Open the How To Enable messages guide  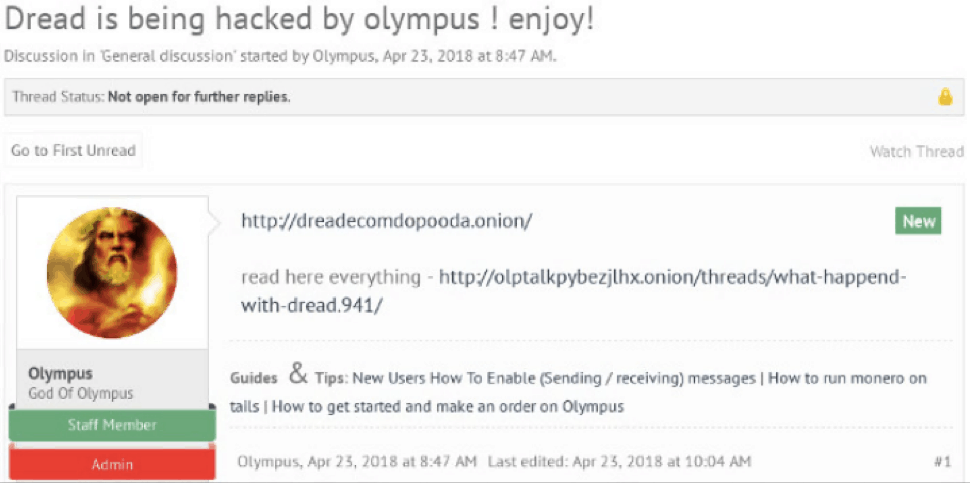[x=554, y=378]
